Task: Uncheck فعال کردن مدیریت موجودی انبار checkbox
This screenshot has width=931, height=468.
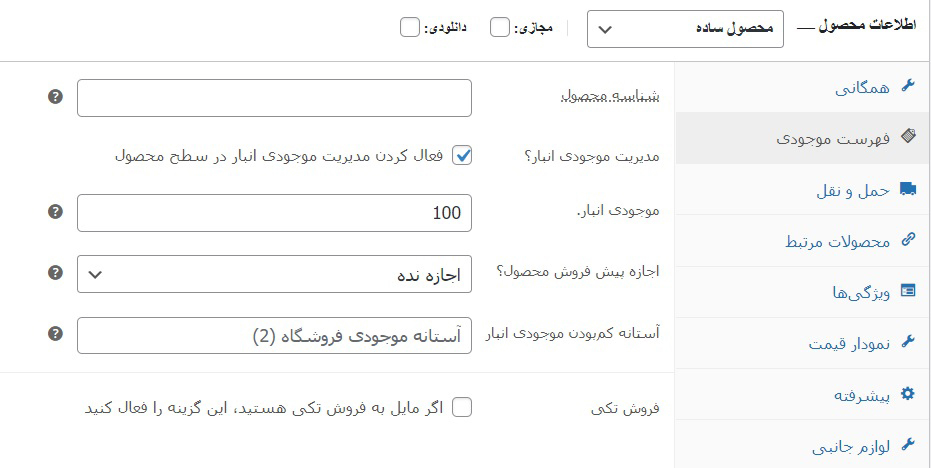Action: [x=462, y=156]
